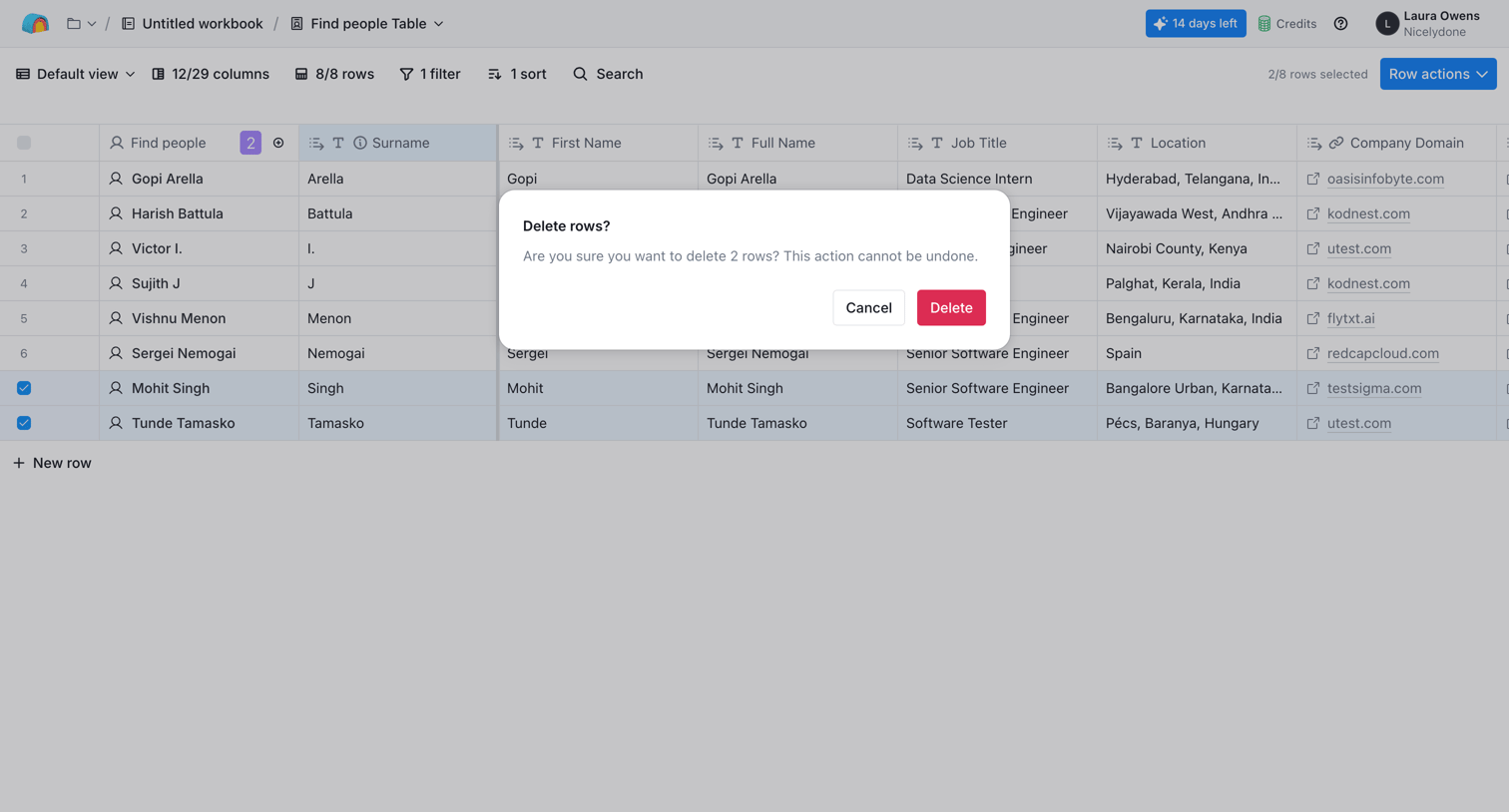This screenshot has height=812, width=1509.
Task: Select the Location column header
Action: (1197, 143)
